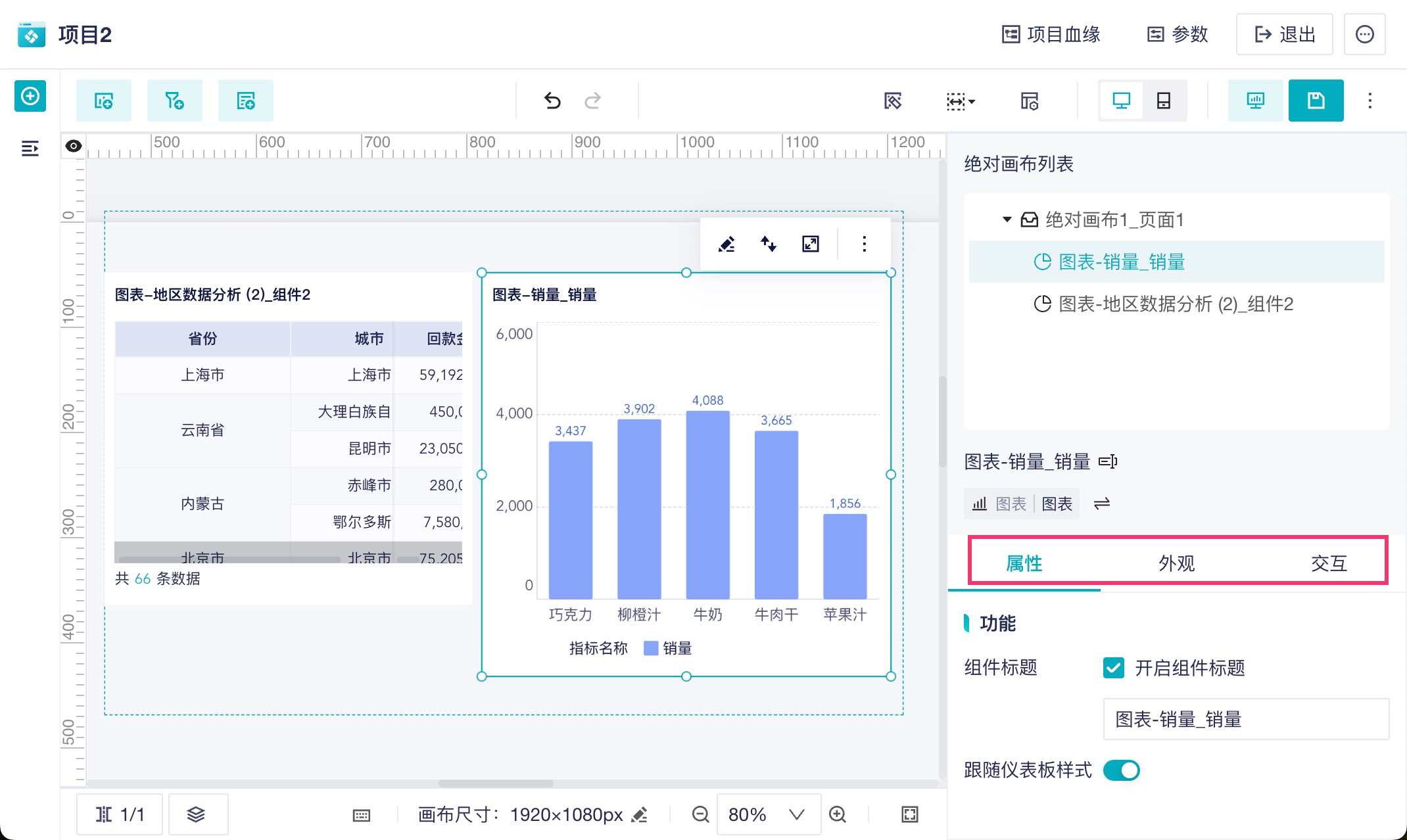Image resolution: width=1407 pixels, height=840 pixels.
Task: Click the add filter component icon
Action: 174,101
